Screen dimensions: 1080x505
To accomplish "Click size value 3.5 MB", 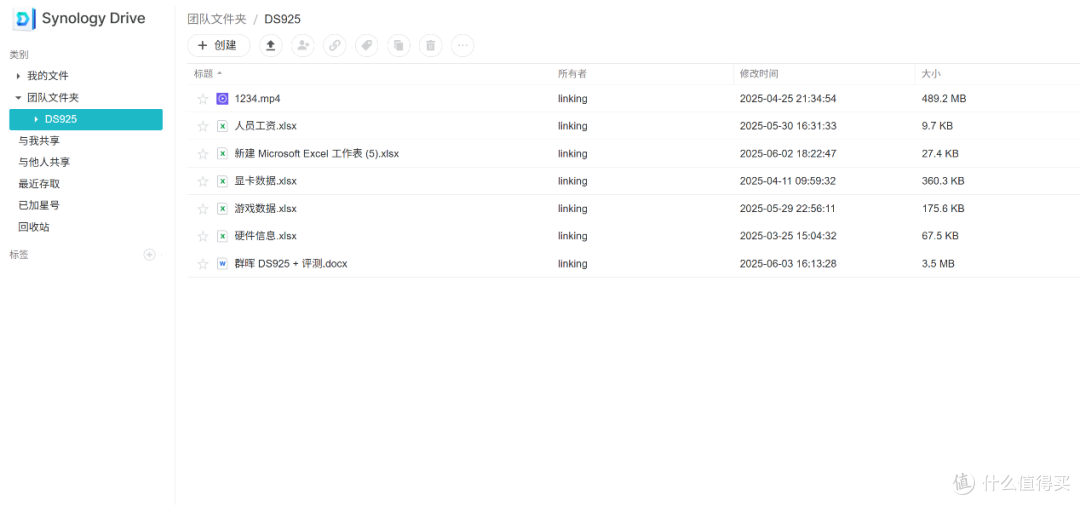I will pyautogui.click(x=937, y=264).
